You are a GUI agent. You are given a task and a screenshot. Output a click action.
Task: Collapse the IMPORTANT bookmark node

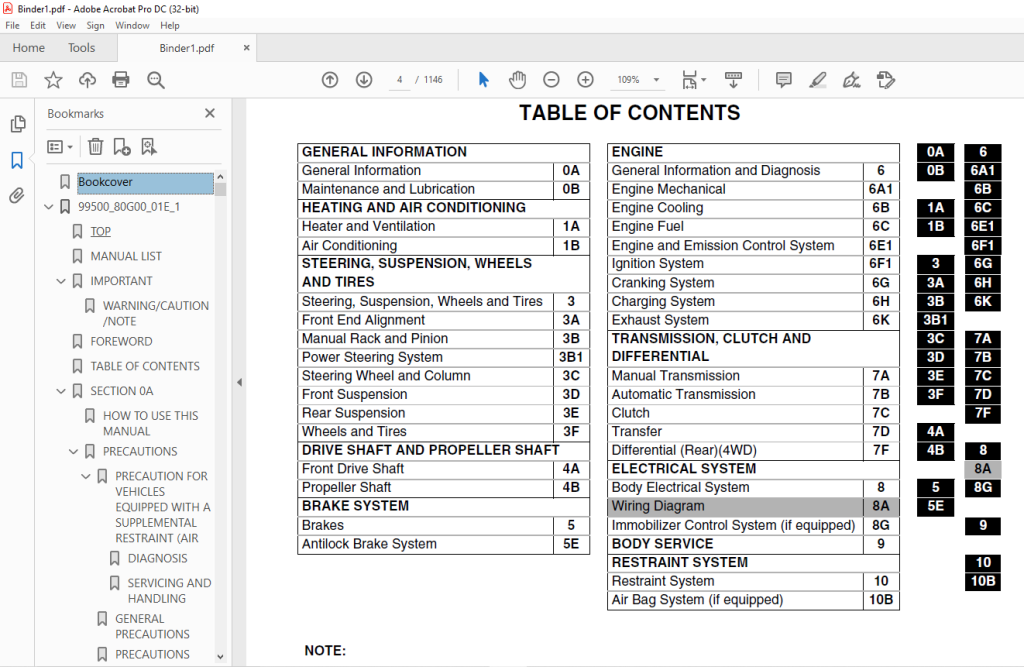pos(61,281)
